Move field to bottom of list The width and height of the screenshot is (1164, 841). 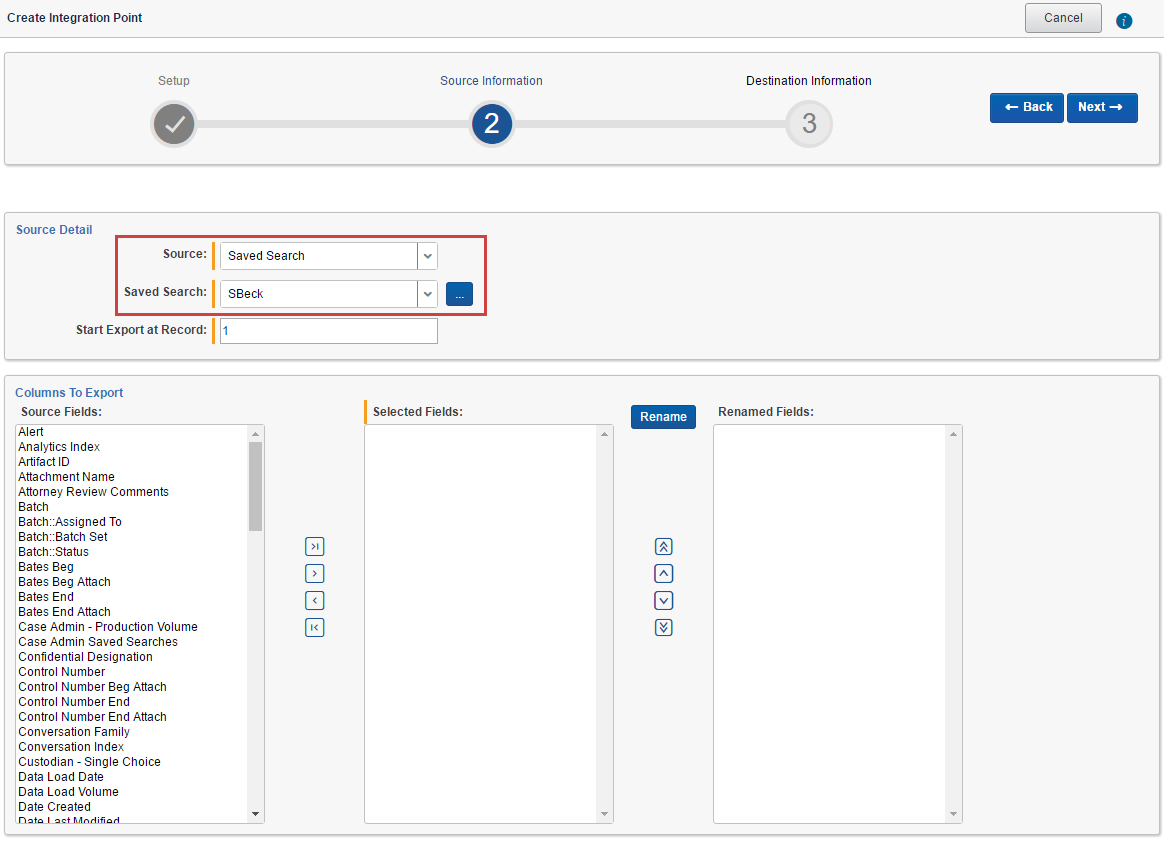point(664,627)
